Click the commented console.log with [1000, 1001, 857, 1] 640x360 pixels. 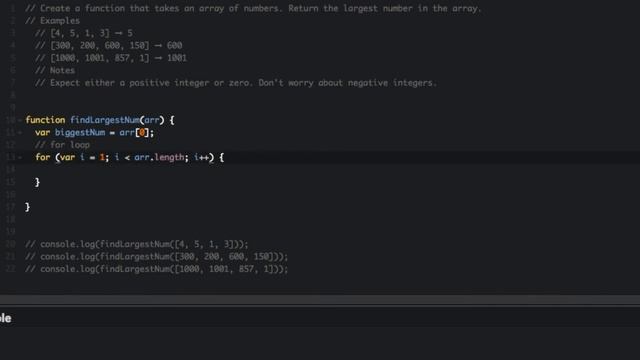click(157, 269)
